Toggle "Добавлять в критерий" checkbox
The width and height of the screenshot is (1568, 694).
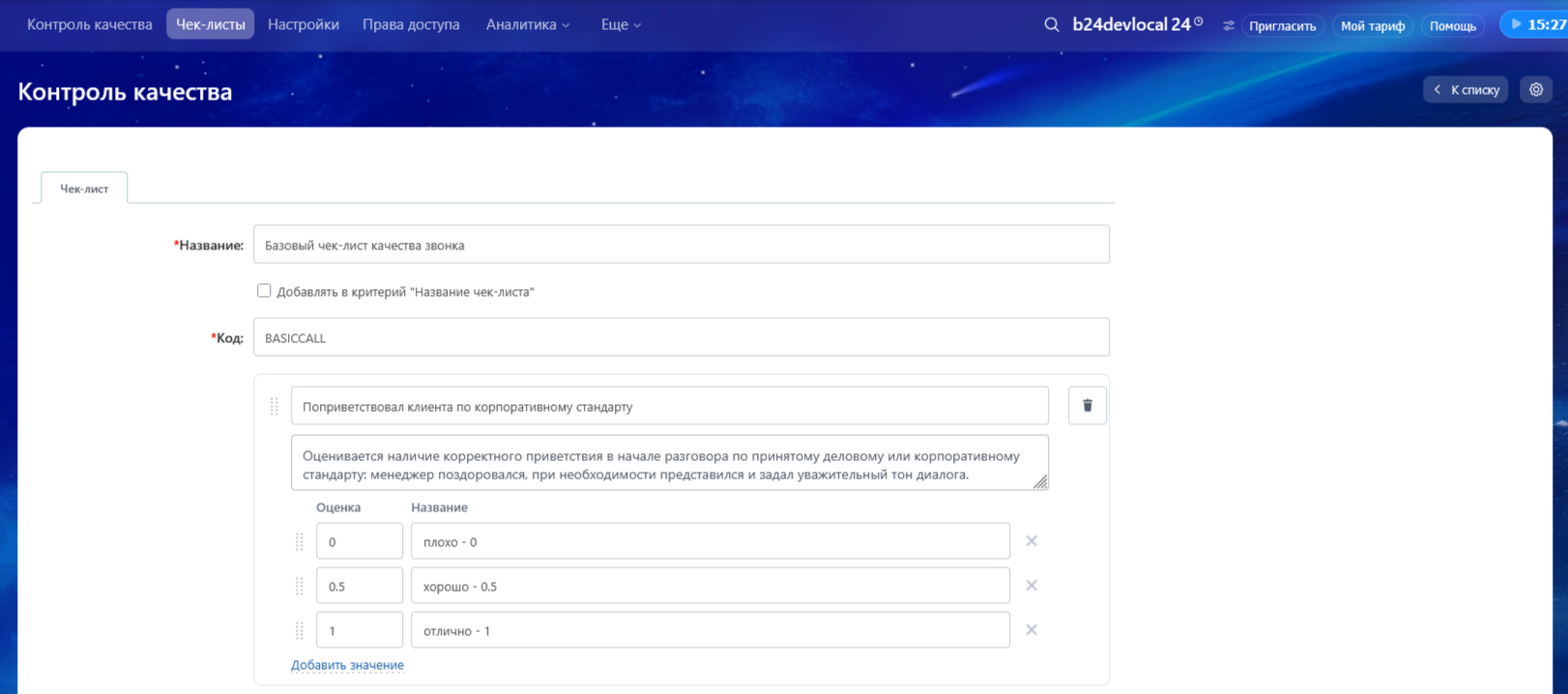[x=264, y=291]
